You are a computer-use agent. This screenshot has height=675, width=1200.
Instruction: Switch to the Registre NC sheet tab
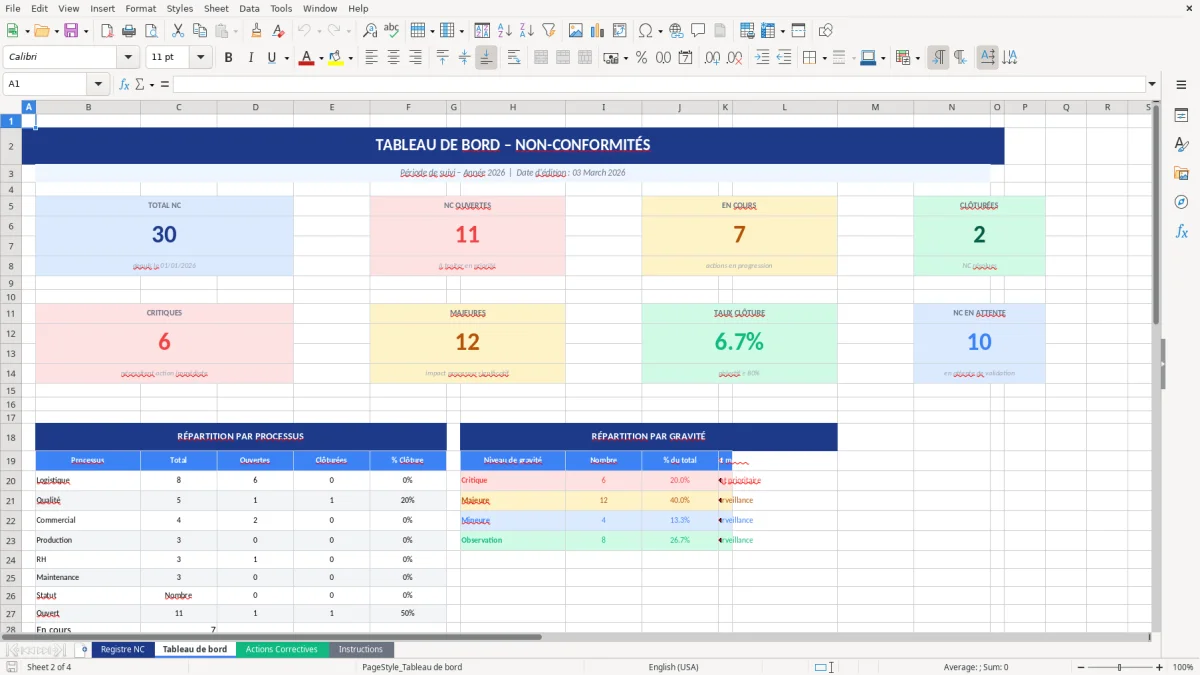tap(122, 648)
